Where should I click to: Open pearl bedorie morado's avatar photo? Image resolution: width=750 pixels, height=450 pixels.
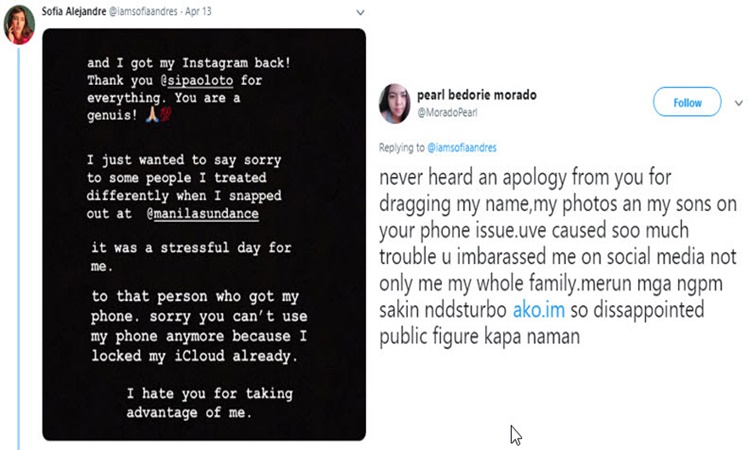pyautogui.click(x=395, y=104)
